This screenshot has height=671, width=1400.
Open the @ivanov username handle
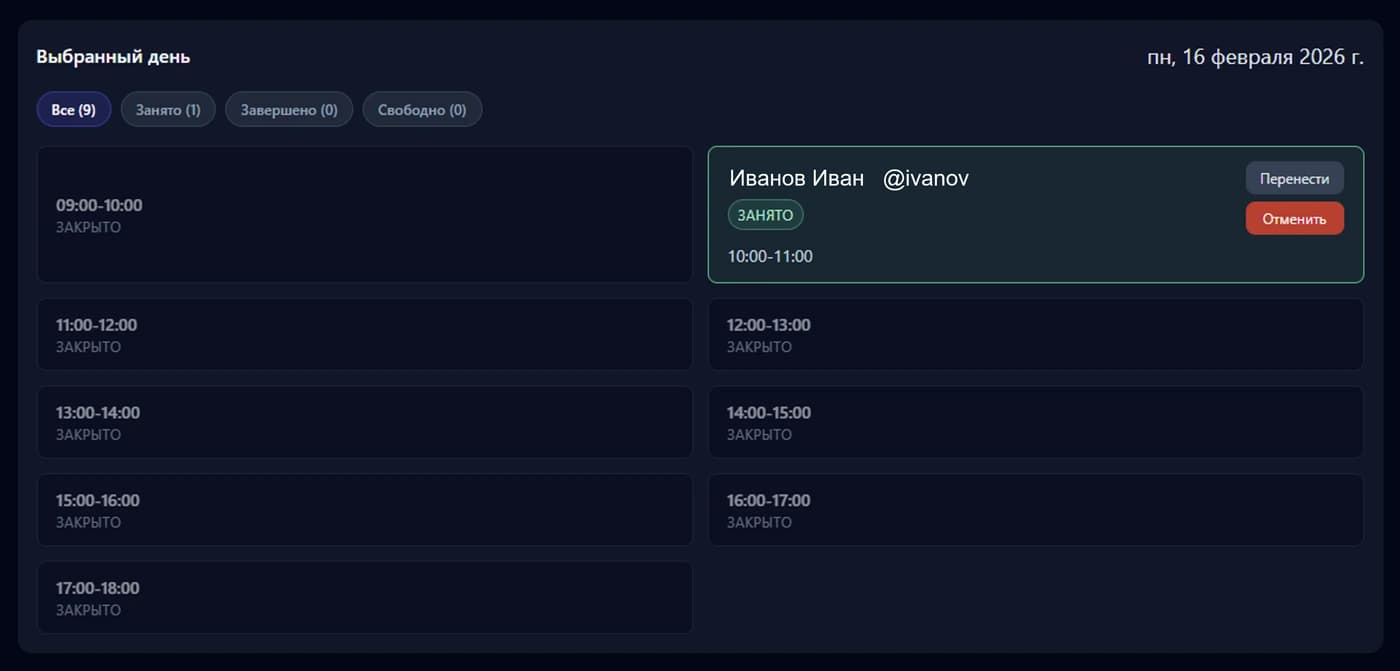tap(925, 178)
